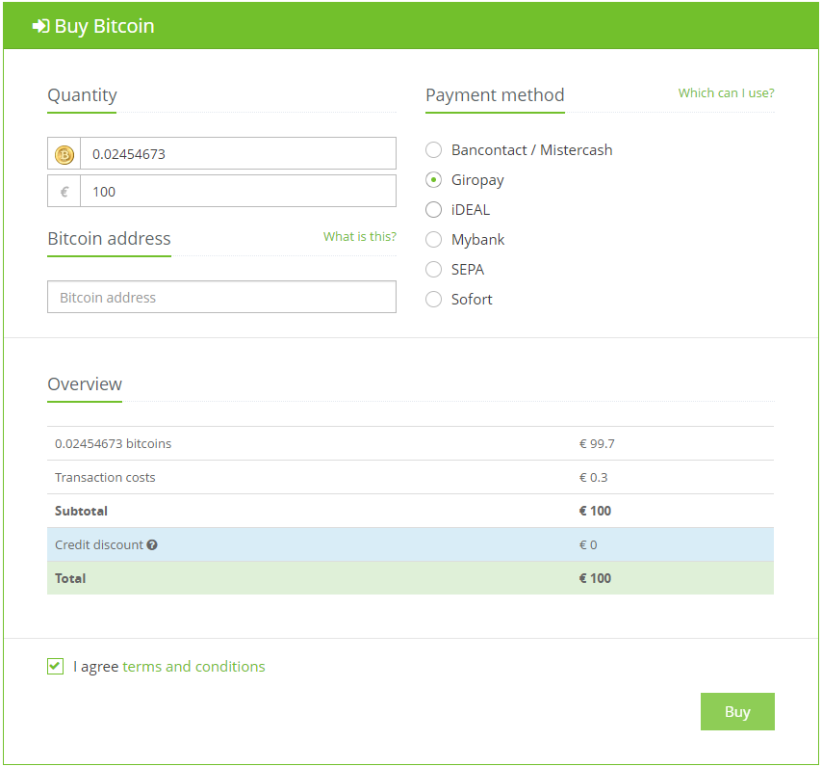Screen dimensions: 822x768
Task: Click the 'Subtotal' row label
Action: [81, 511]
